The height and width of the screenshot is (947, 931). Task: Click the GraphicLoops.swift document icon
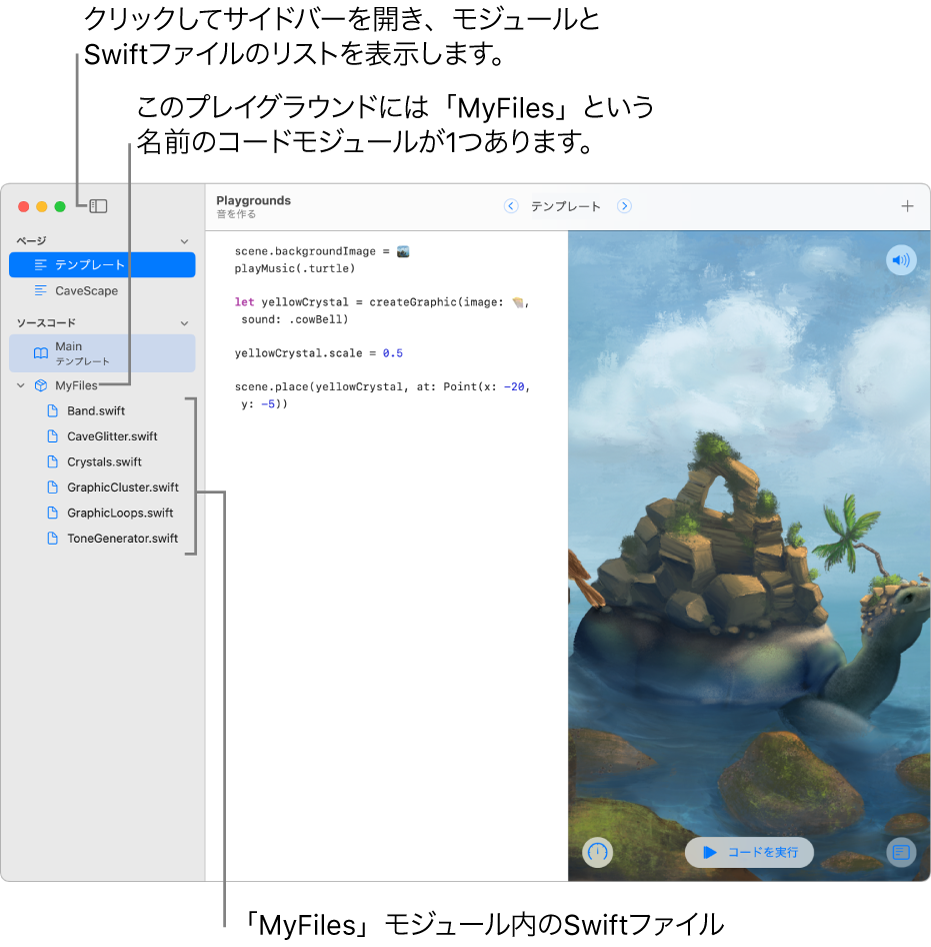53,512
